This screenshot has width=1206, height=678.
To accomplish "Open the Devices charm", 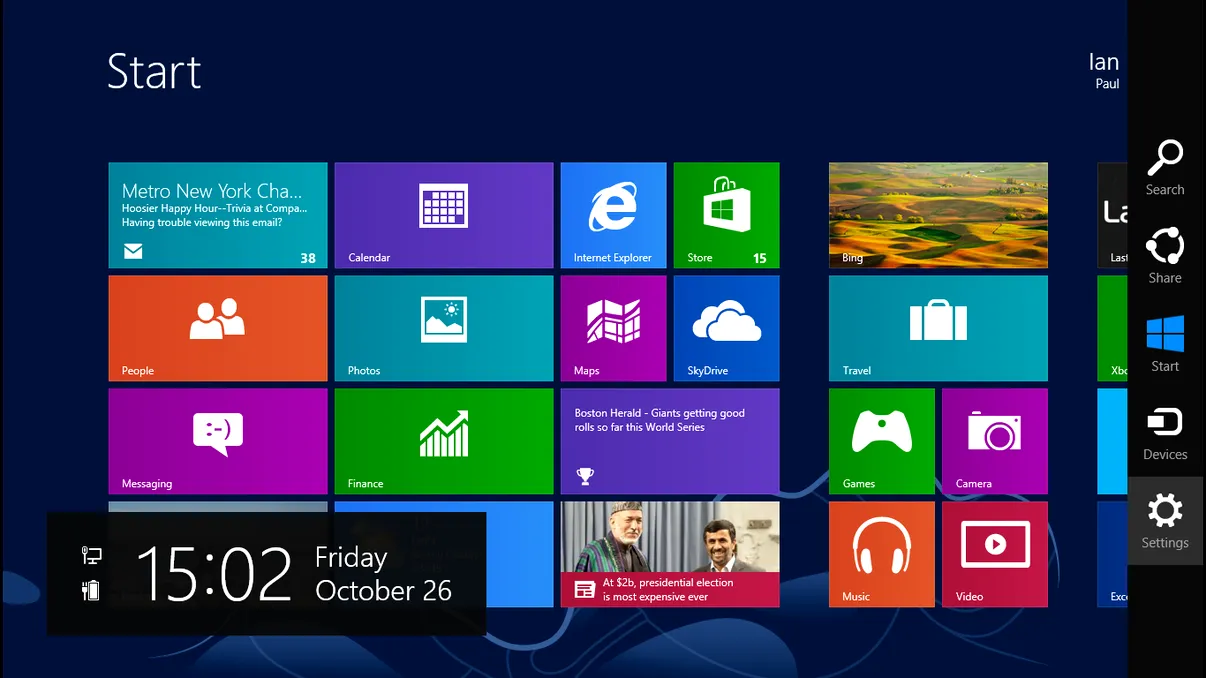I will point(1164,430).
